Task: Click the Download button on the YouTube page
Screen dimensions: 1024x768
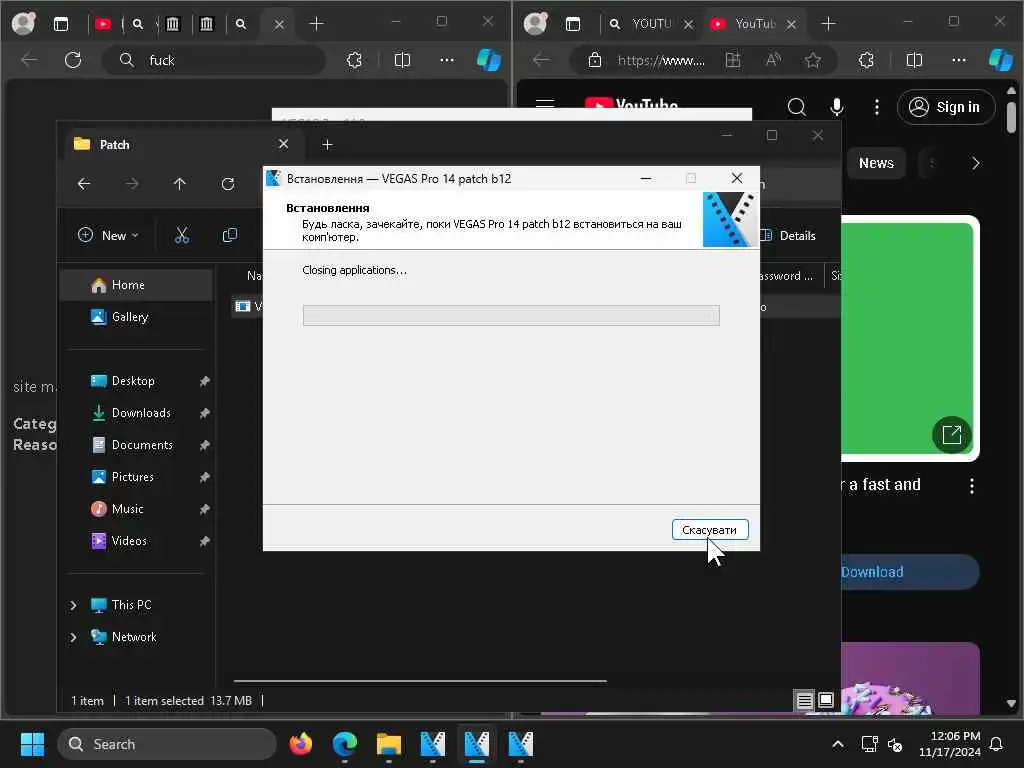Action: click(909, 572)
